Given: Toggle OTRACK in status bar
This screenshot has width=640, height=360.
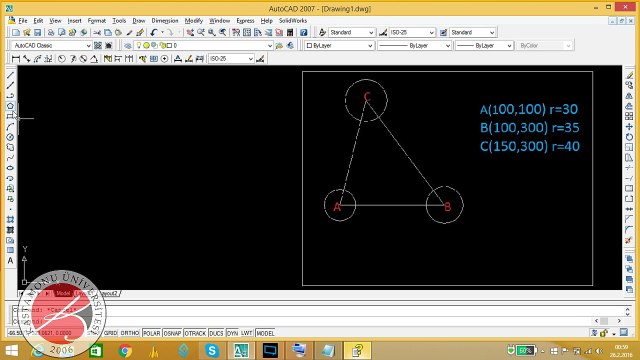Looking at the screenshot, I should pos(195,333).
